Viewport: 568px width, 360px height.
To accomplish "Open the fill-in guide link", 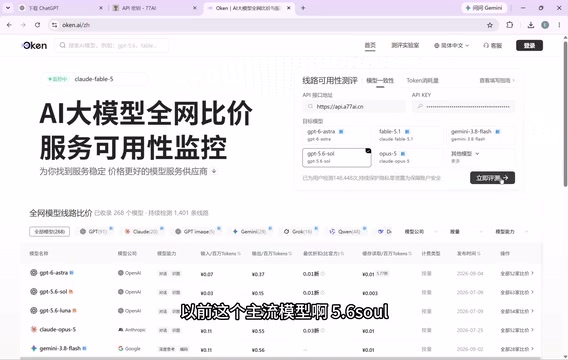I will 497,80.
